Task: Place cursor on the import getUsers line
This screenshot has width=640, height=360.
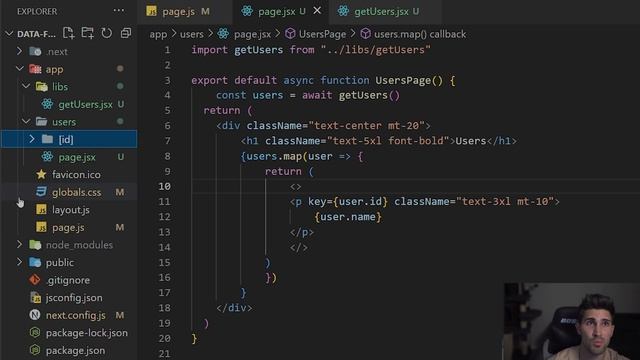Action: pyautogui.click(x=311, y=50)
